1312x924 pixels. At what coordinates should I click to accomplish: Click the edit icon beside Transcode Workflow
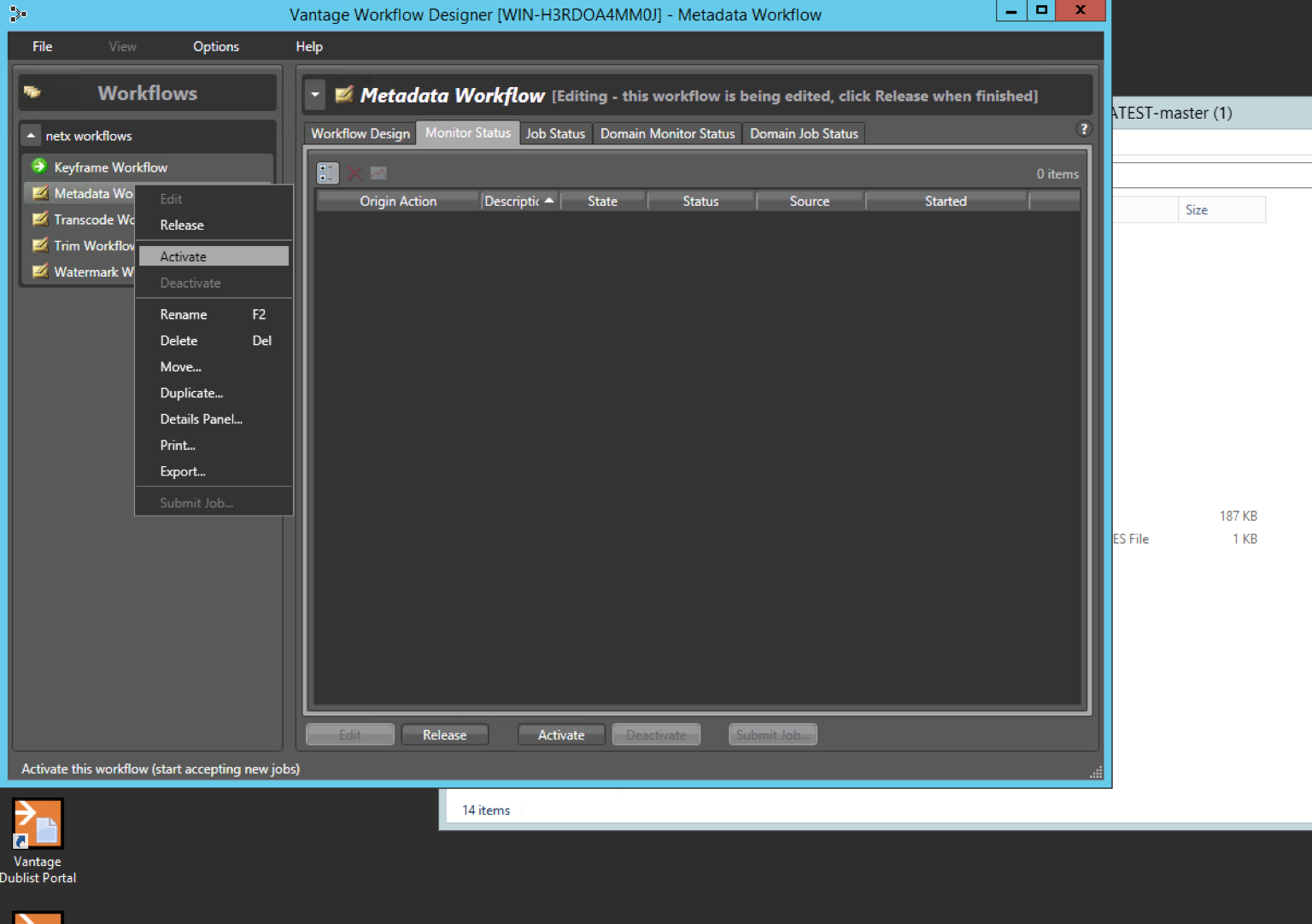(x=40, y=219)
